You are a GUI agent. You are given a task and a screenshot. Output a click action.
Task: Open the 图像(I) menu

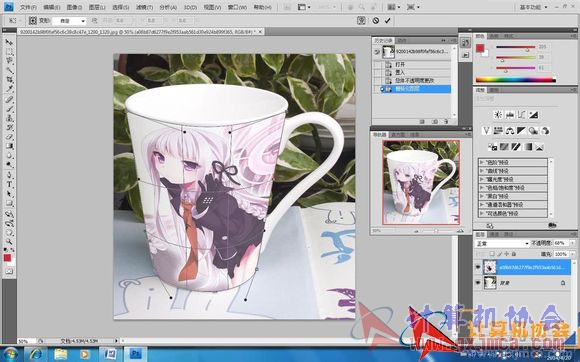coord(74,7)
